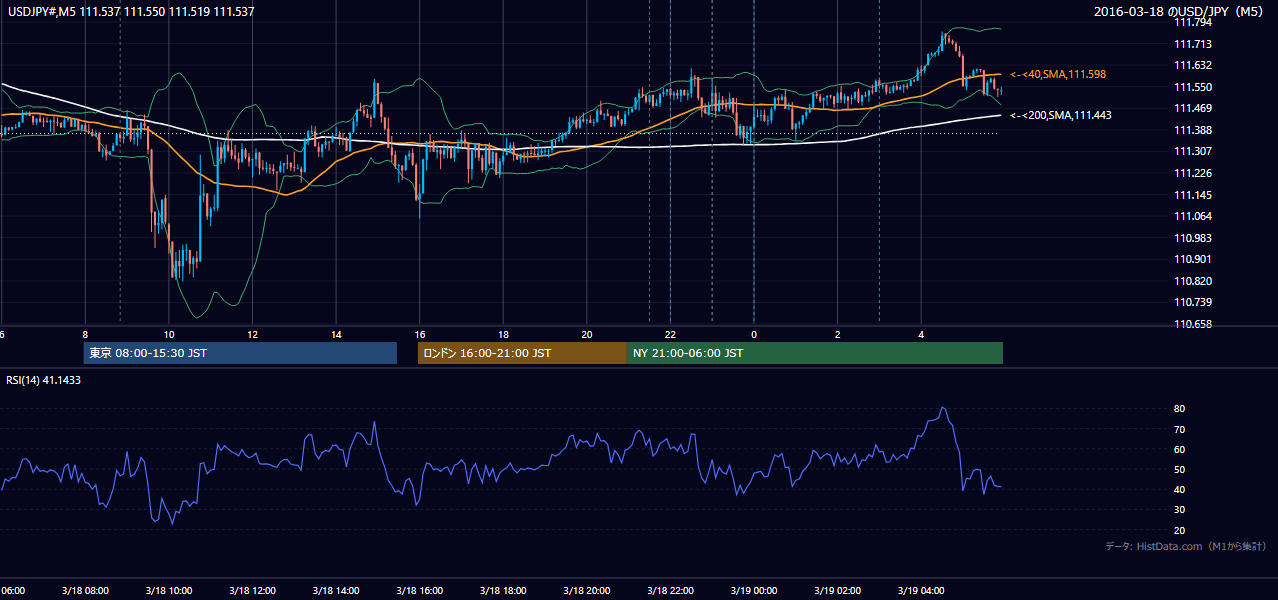
Task: Click price axis value 111.064
Action: 1192,216
